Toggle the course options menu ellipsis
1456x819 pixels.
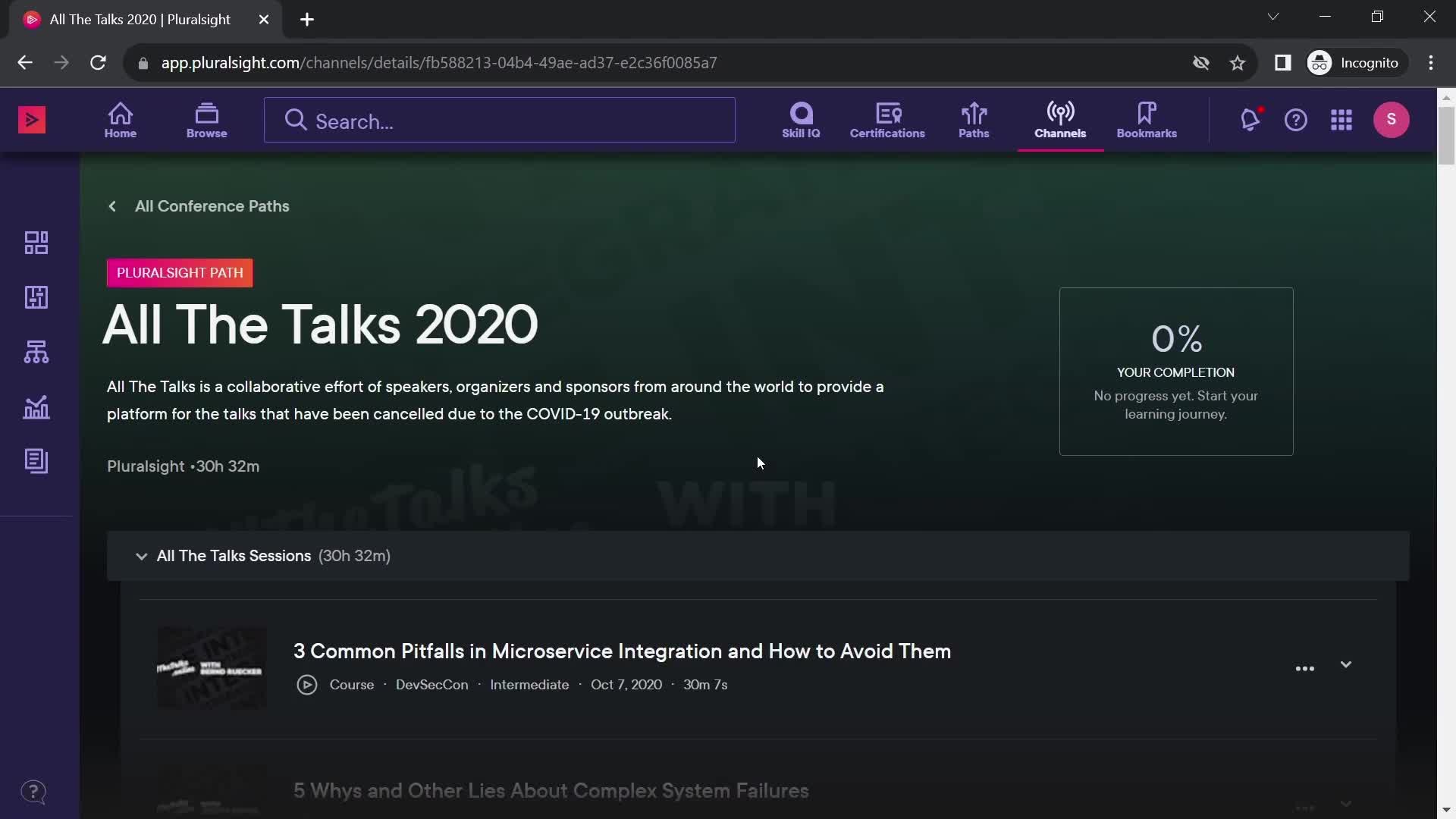tap(1305, 668)
